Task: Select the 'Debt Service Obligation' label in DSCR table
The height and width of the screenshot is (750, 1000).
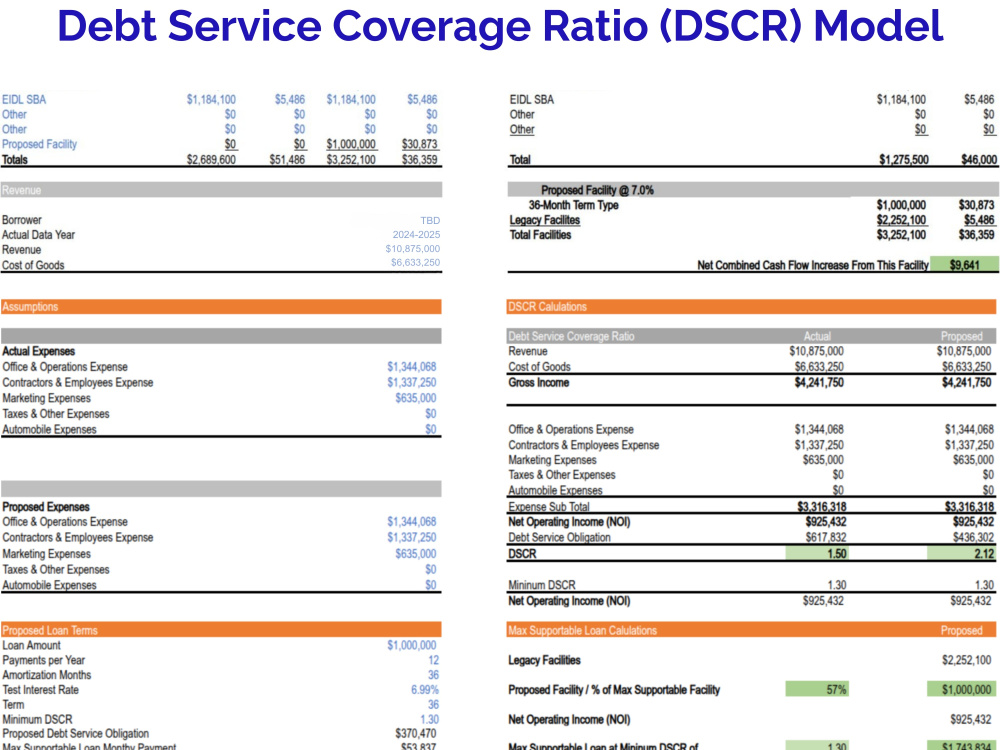Action: click(559, 538)
